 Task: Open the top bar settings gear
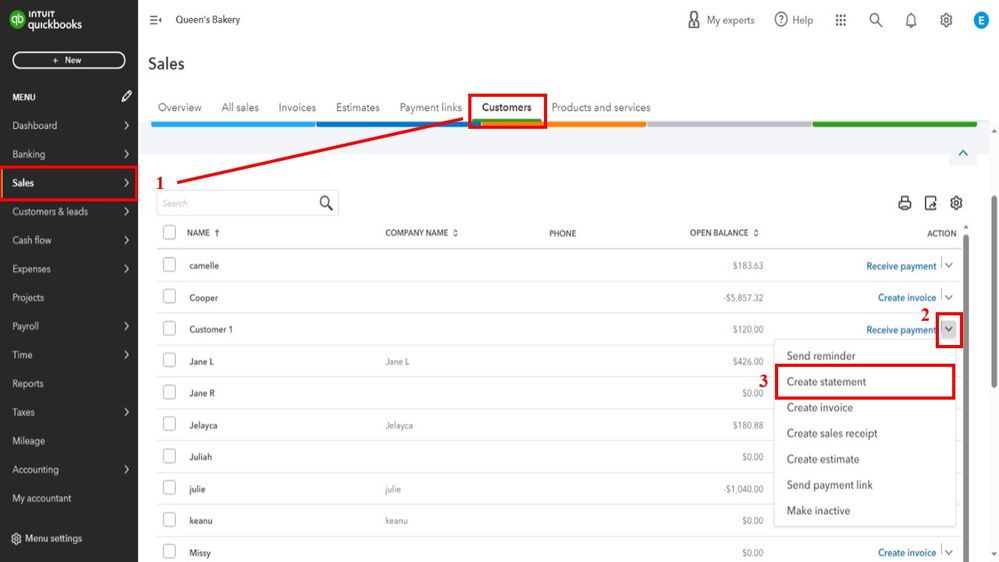[946, 20]
